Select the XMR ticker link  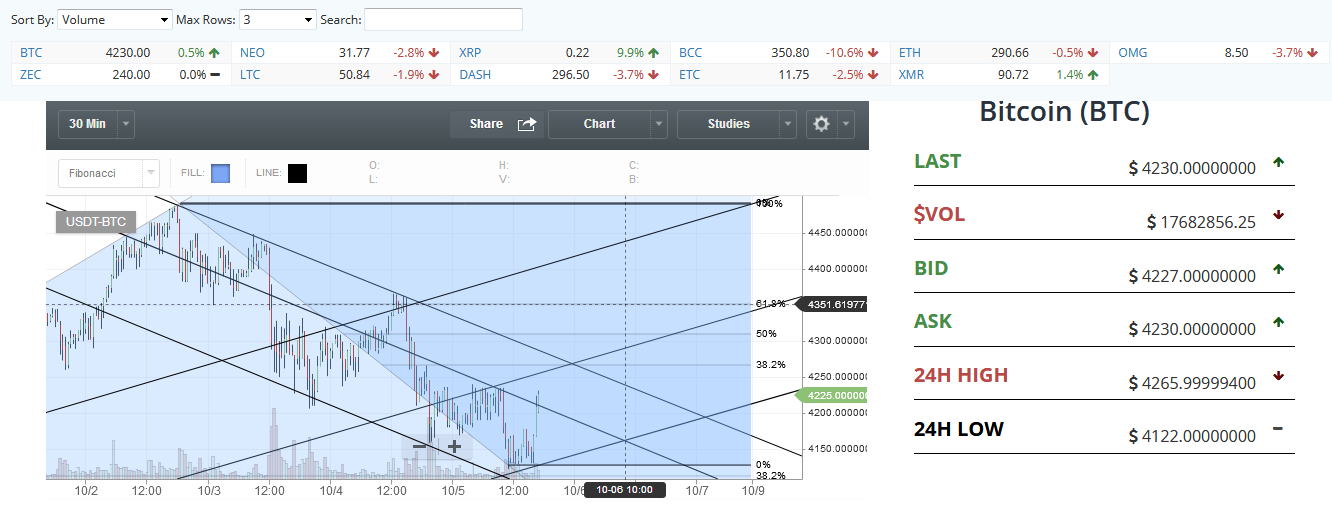point(912,75)
